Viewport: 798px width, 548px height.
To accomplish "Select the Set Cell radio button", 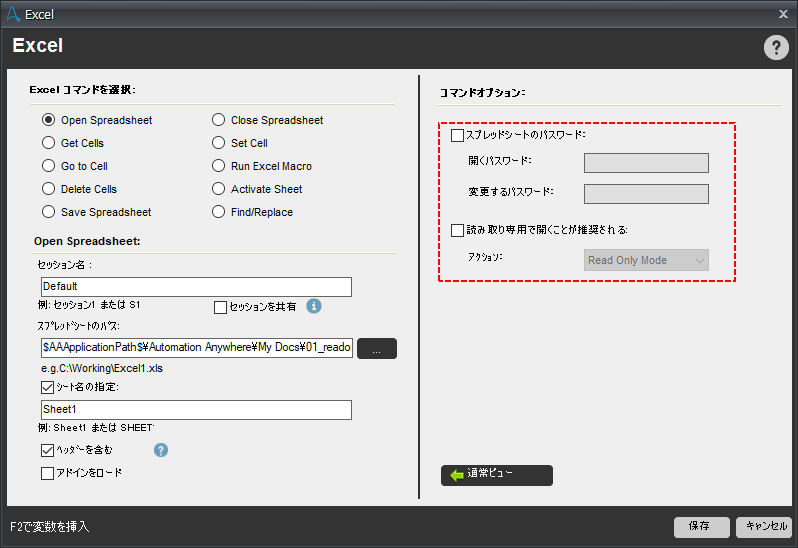I will click(x=218, y=142).
